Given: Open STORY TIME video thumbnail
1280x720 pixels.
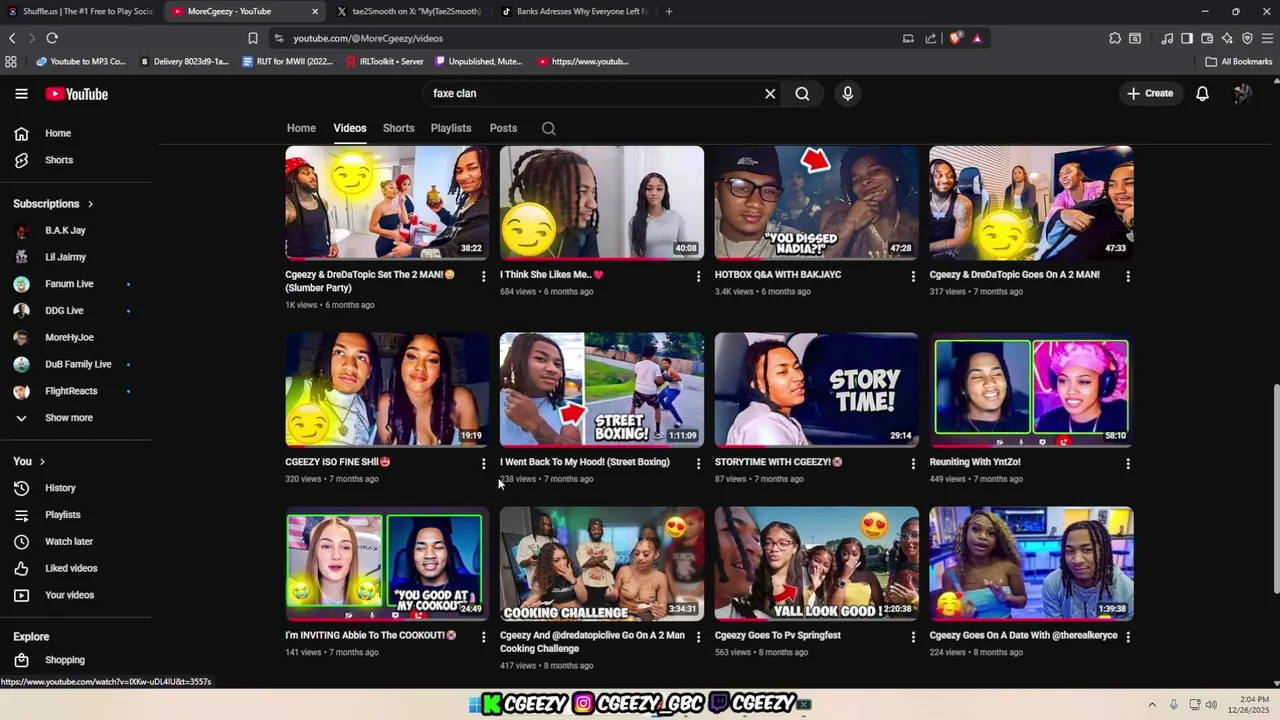Looking at the screenshot, I should [x=816, y=389].
